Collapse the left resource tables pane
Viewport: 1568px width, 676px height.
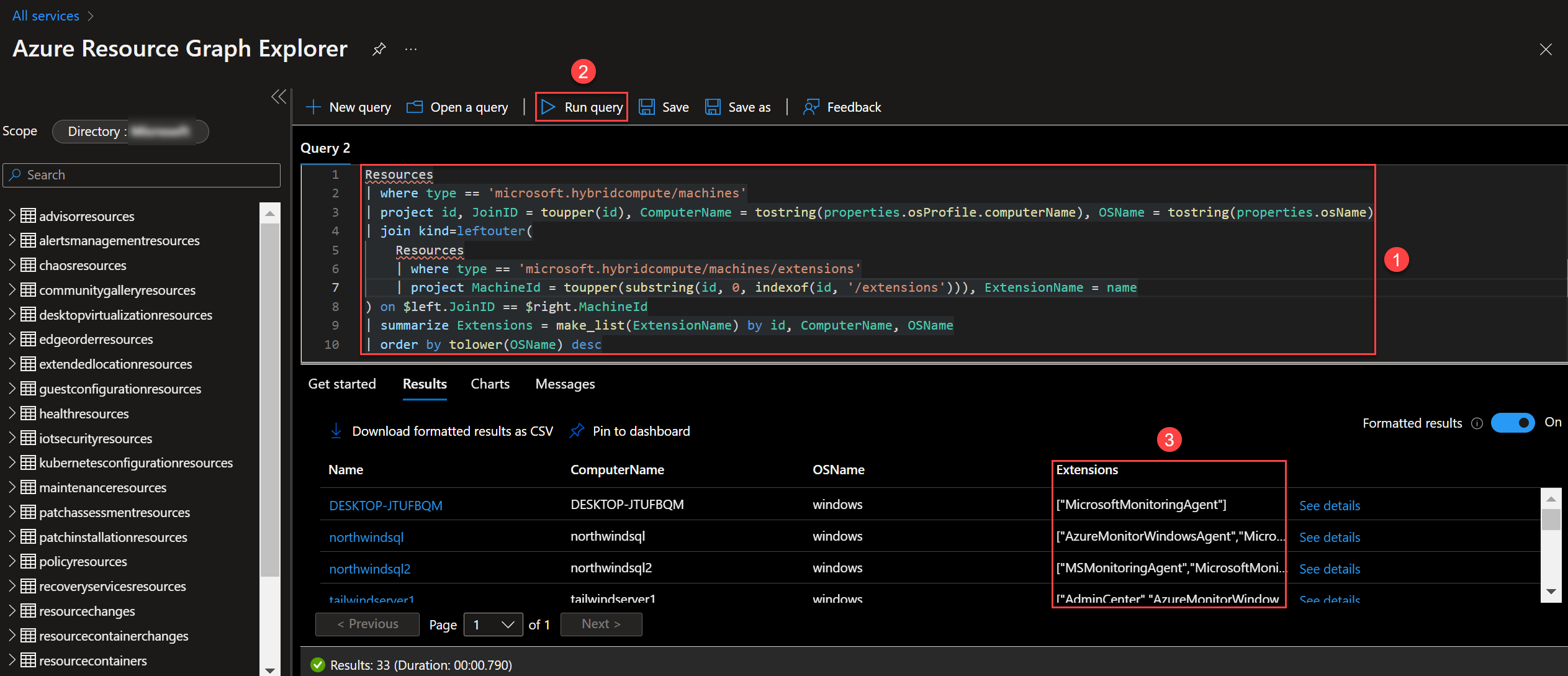click(x=279, y=96)
